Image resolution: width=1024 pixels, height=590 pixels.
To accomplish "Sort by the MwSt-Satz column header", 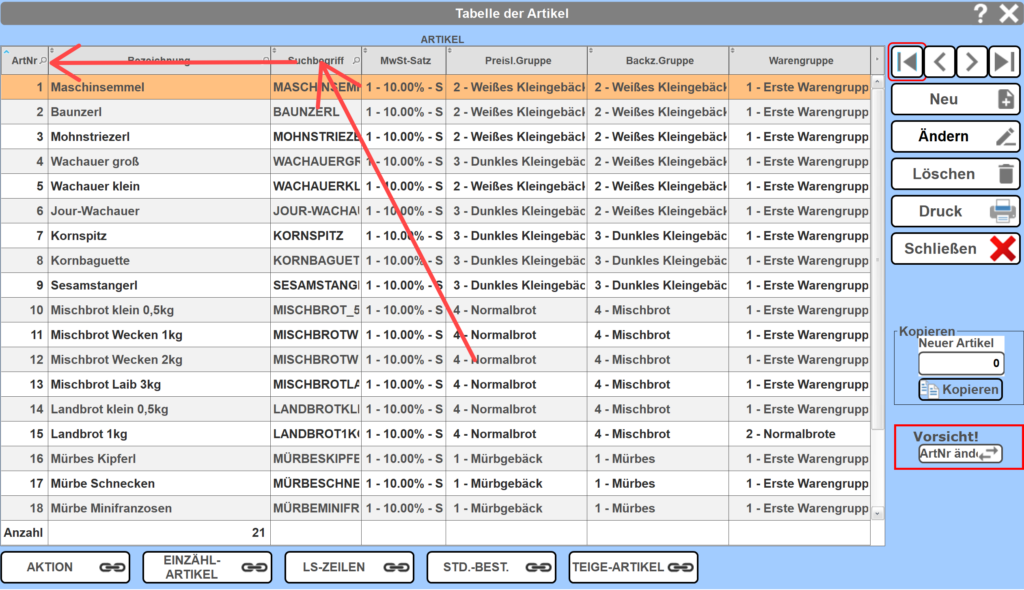I will [x=403, y=61].
